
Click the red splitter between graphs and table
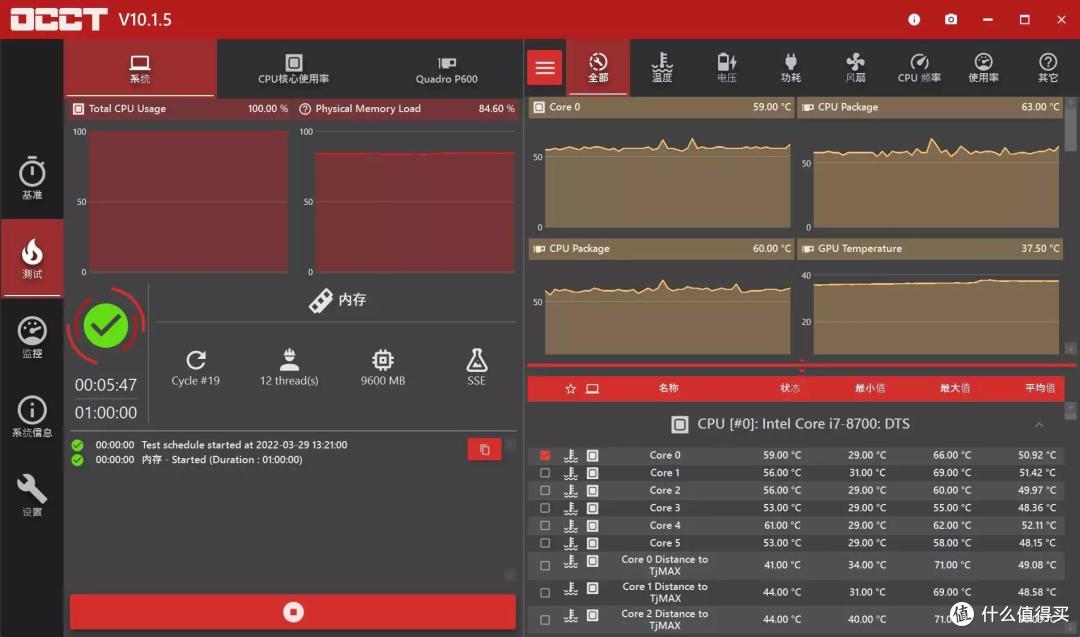click(x=801, y=365)
